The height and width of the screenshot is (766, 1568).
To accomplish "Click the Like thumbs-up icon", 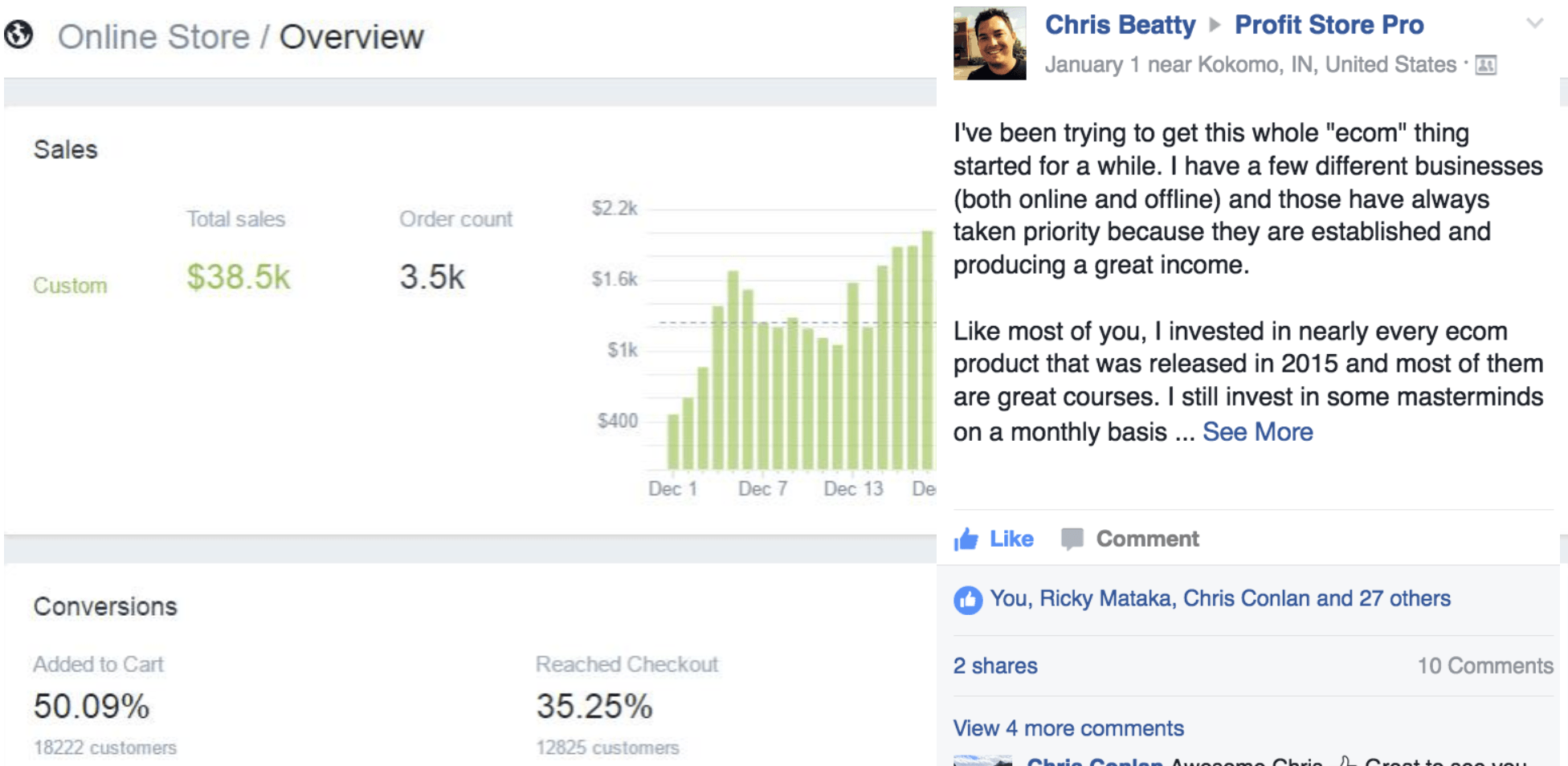I will point(966,539).
